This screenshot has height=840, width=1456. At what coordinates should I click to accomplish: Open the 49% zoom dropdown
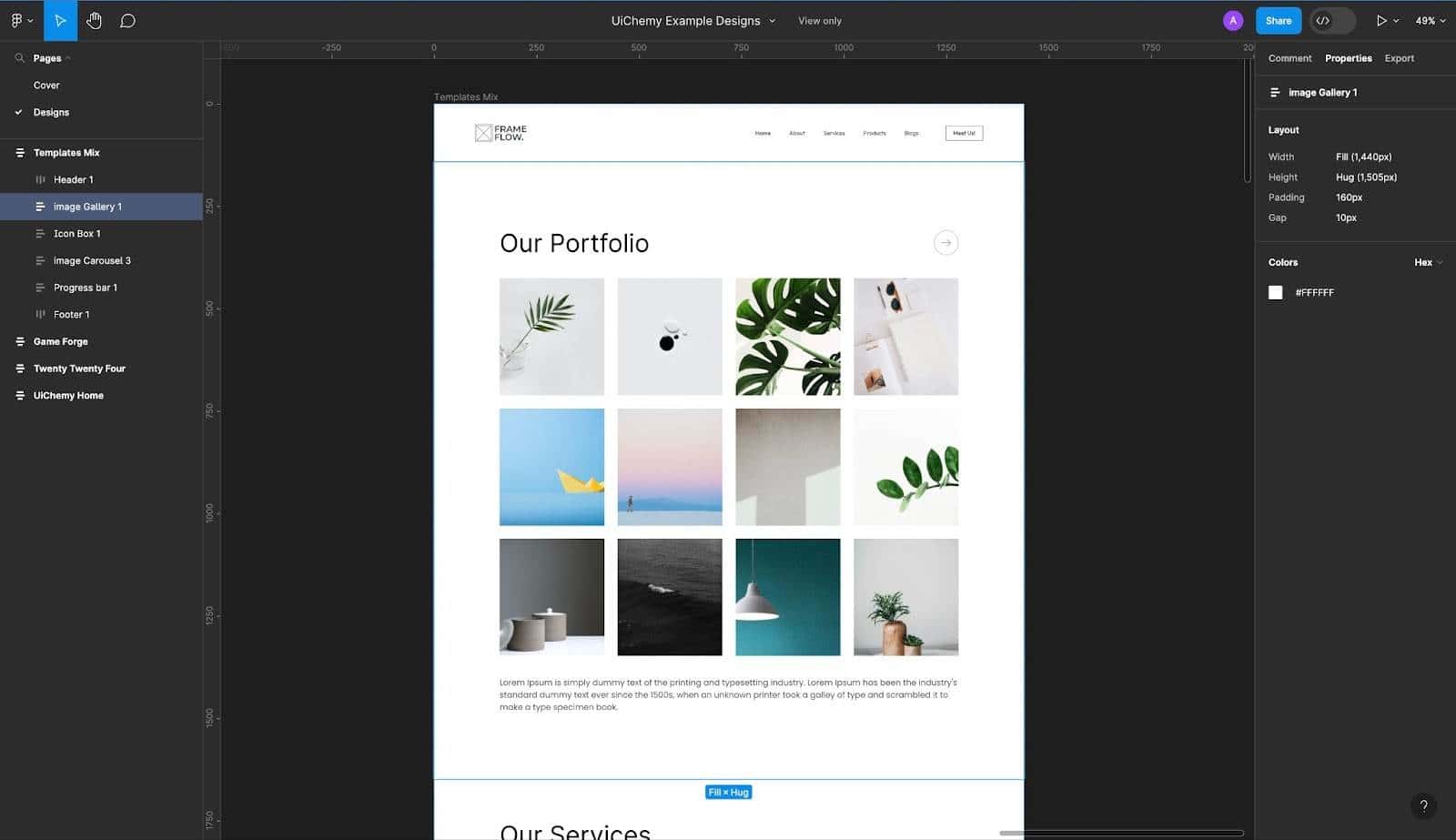pos(1430,20)
